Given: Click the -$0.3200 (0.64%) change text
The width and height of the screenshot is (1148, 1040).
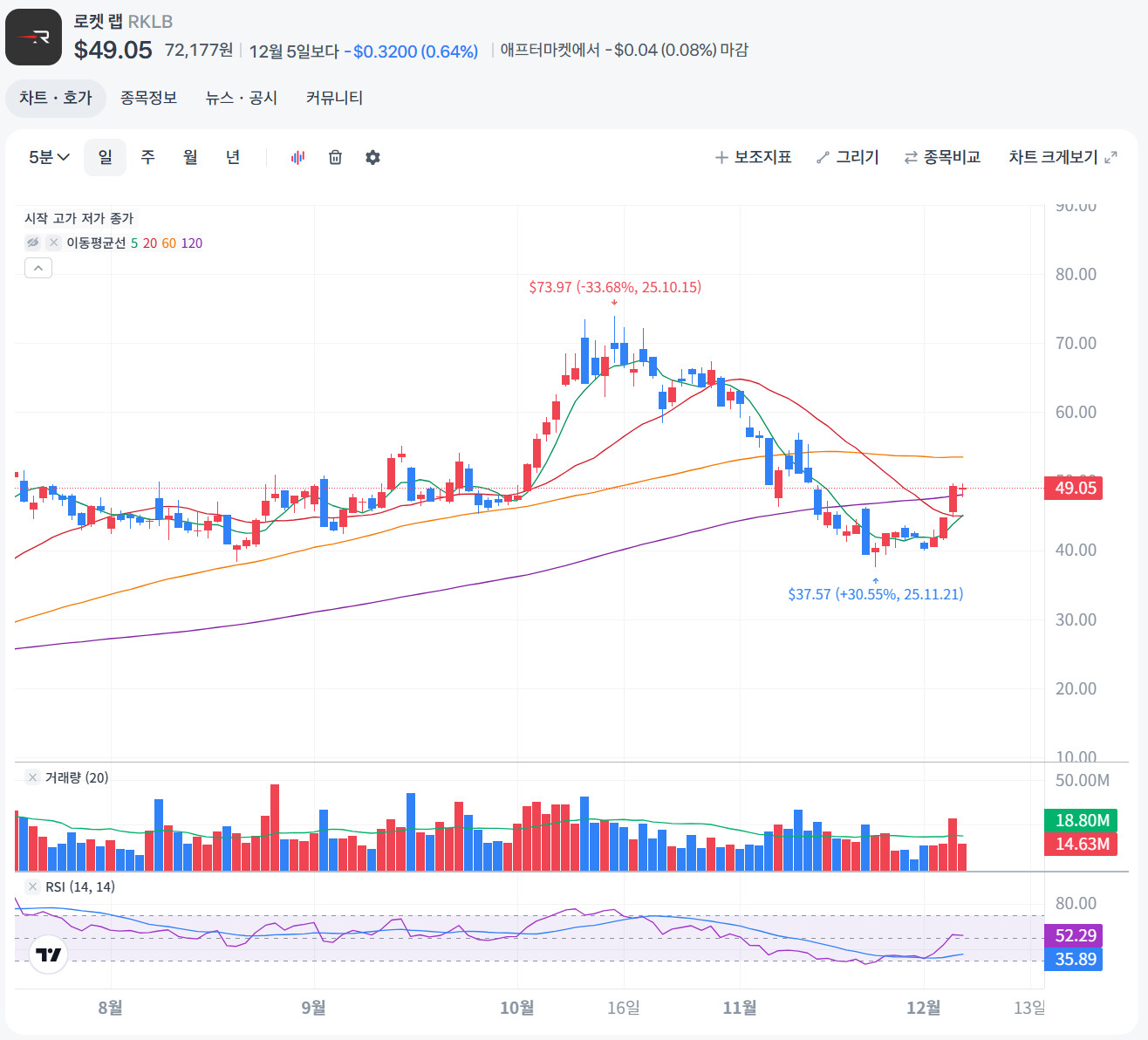Looking at the screenshot, I should point(411,51).
